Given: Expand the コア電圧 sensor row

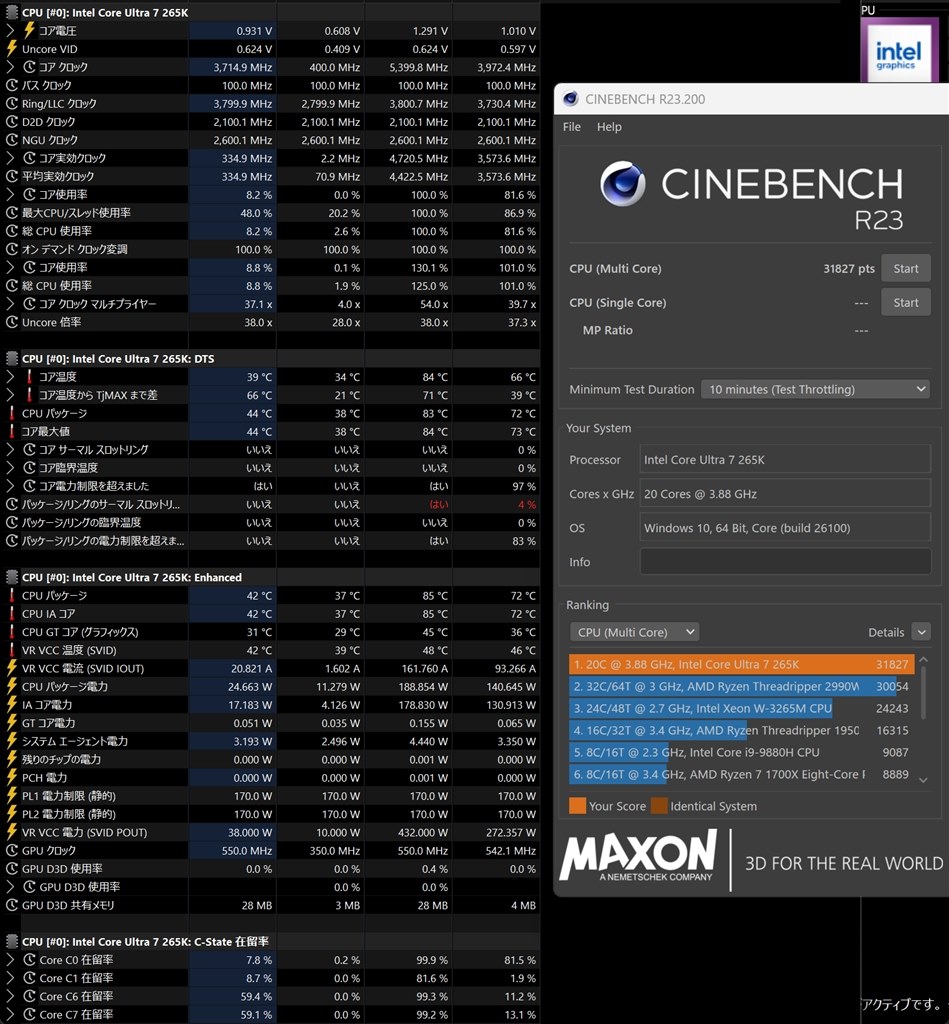Looking at the screenshot, I should [x=10, y=31].
